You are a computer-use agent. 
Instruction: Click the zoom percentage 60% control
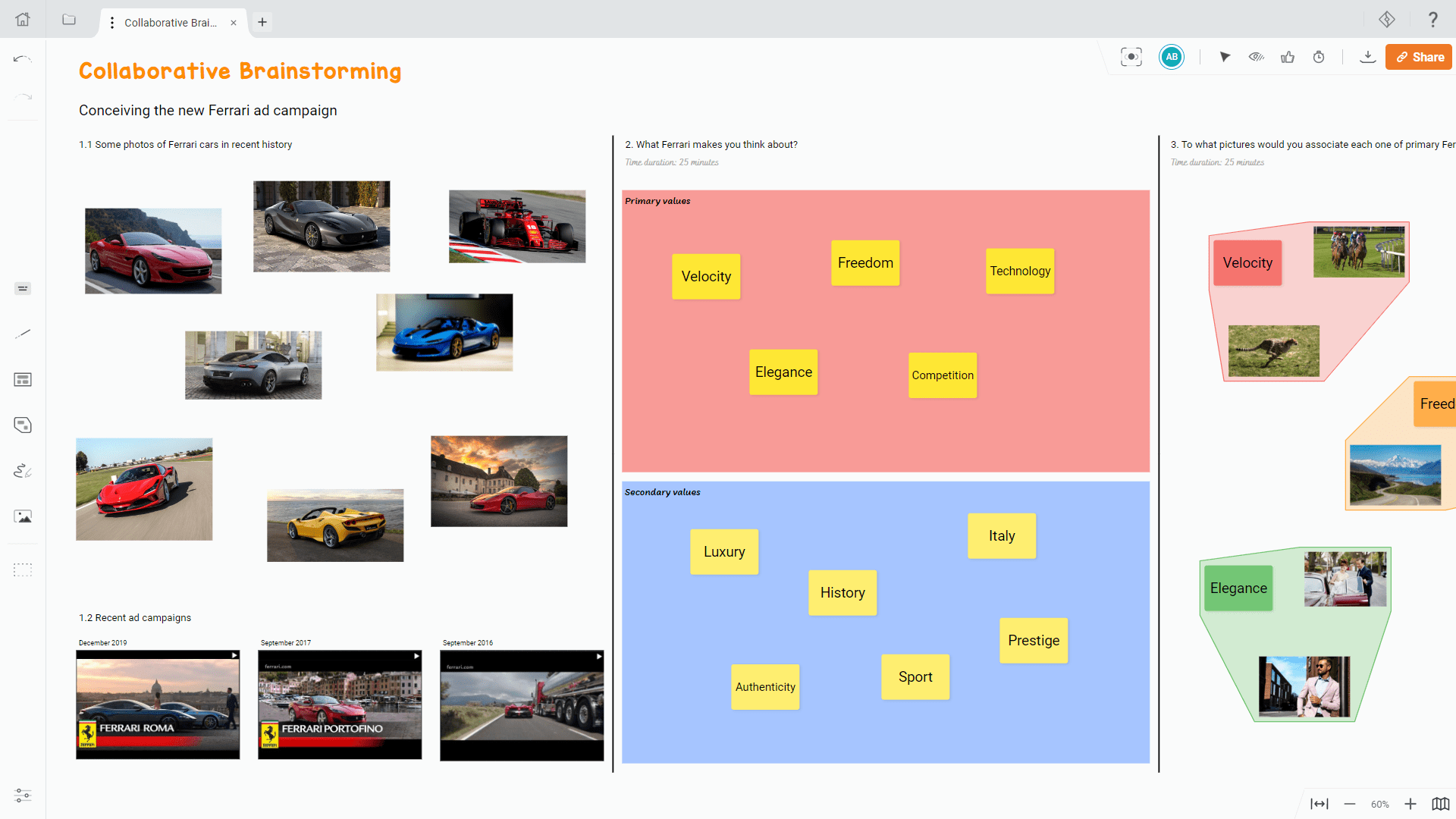tap(1380, 802)
